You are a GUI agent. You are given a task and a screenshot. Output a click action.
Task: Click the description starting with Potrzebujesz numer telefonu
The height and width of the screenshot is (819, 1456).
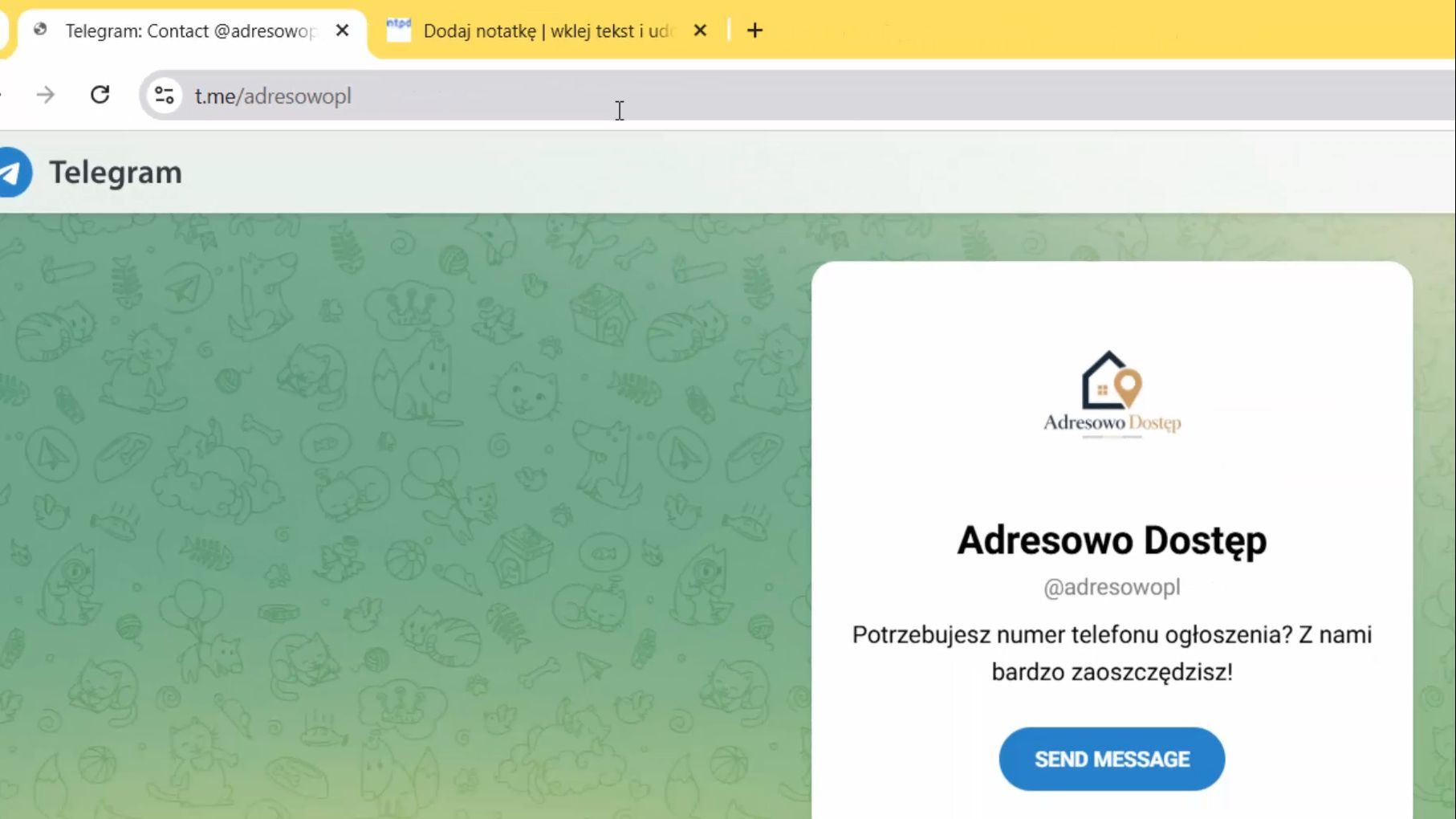tap(1112, 653)
